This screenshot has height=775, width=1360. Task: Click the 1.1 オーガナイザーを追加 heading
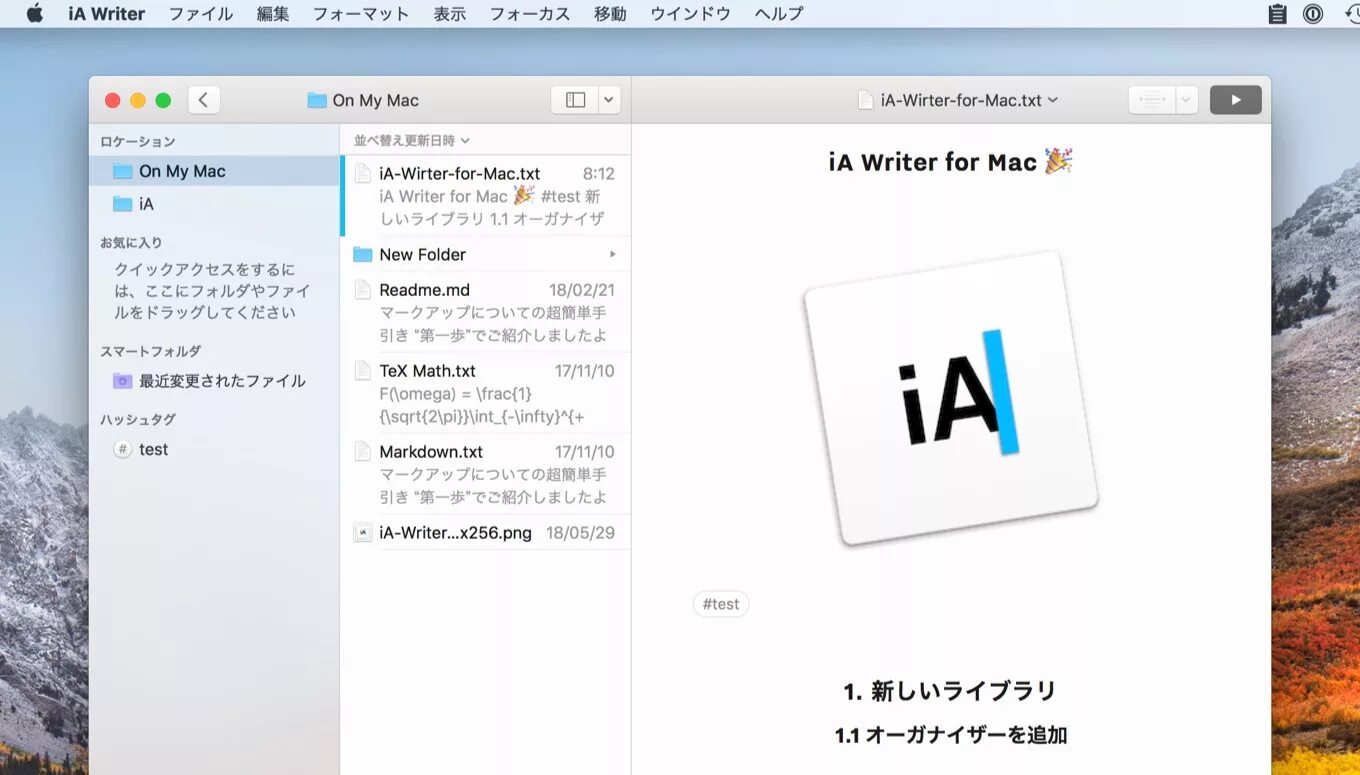click(951, 735)
